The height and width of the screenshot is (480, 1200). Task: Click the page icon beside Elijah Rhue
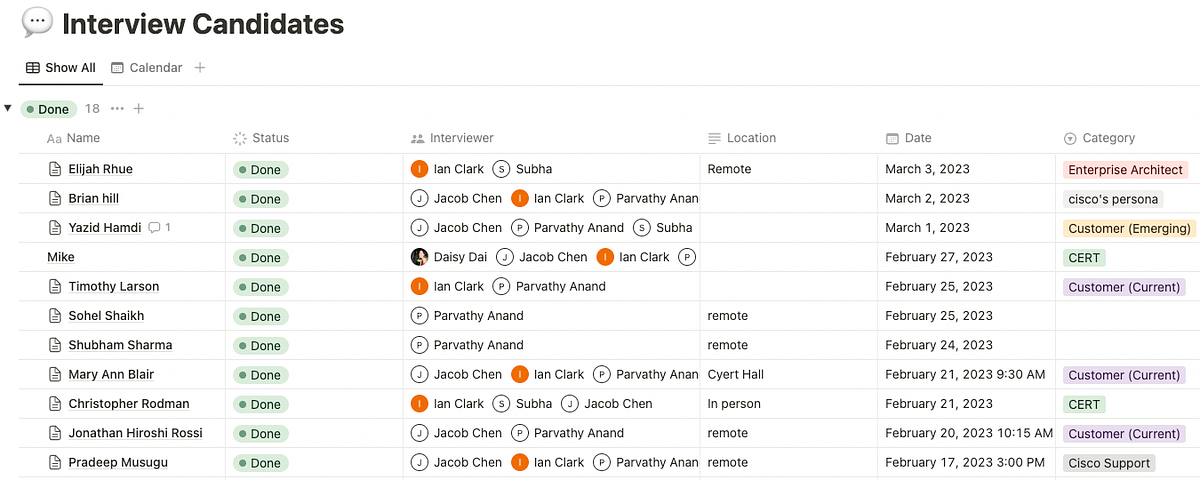pyautogui.click(x=56, y=169)
